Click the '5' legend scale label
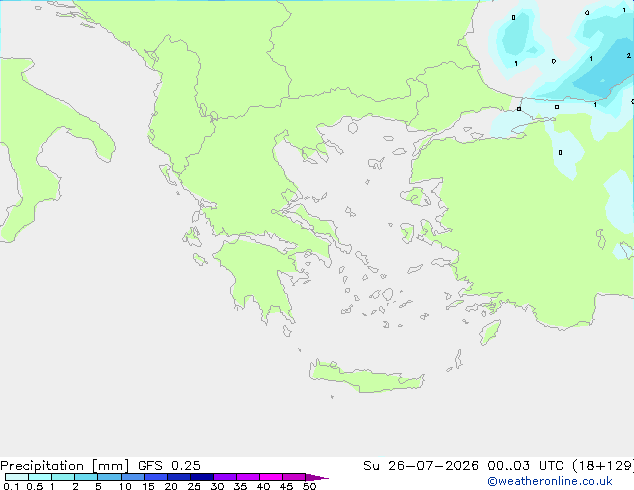 pyautogui.click(x=98, y=486)
